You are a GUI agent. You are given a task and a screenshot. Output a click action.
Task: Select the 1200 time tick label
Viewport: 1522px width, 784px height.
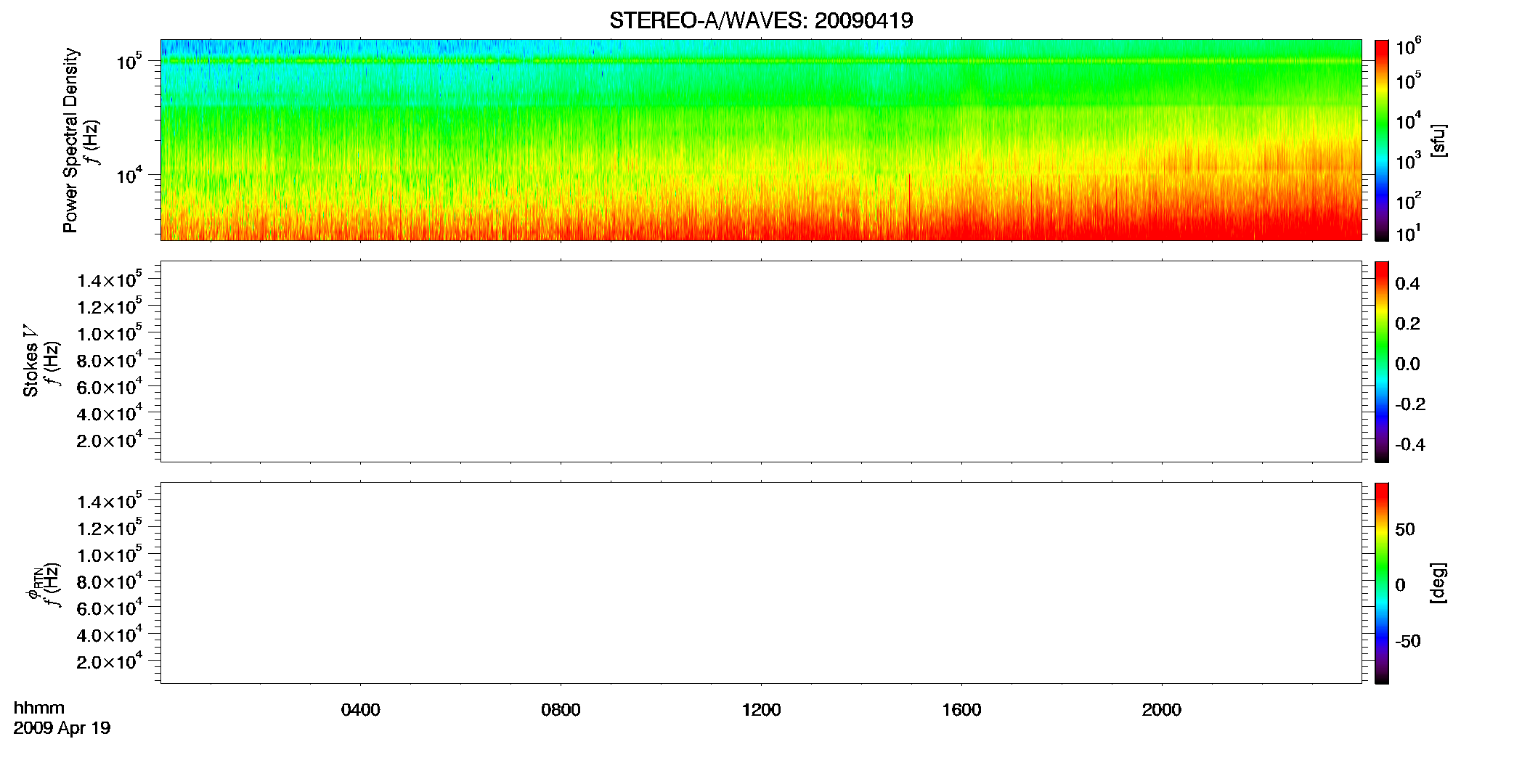(761, 710)
